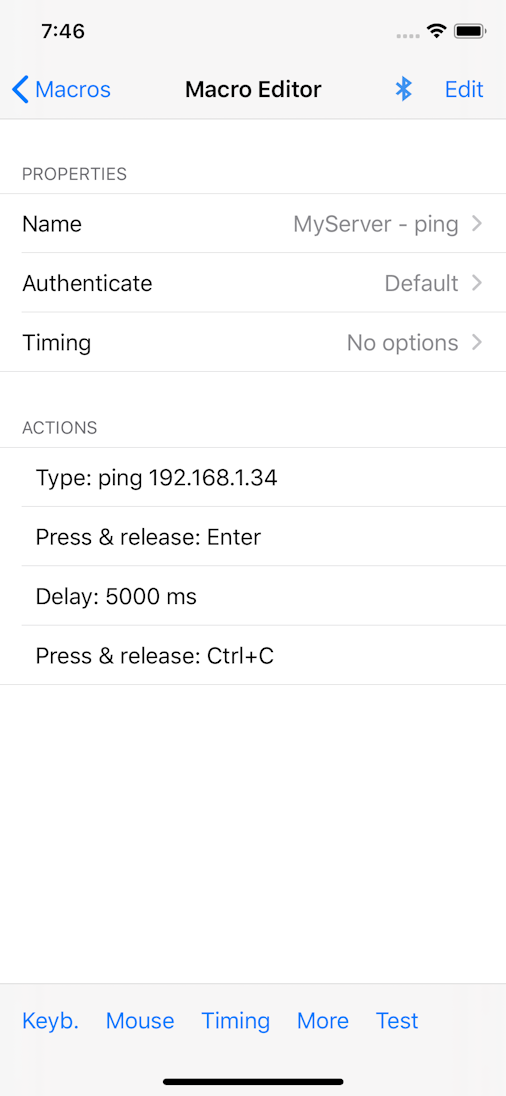
Task: Tap More in the bottom toolbar
Action: (323, 1021)
